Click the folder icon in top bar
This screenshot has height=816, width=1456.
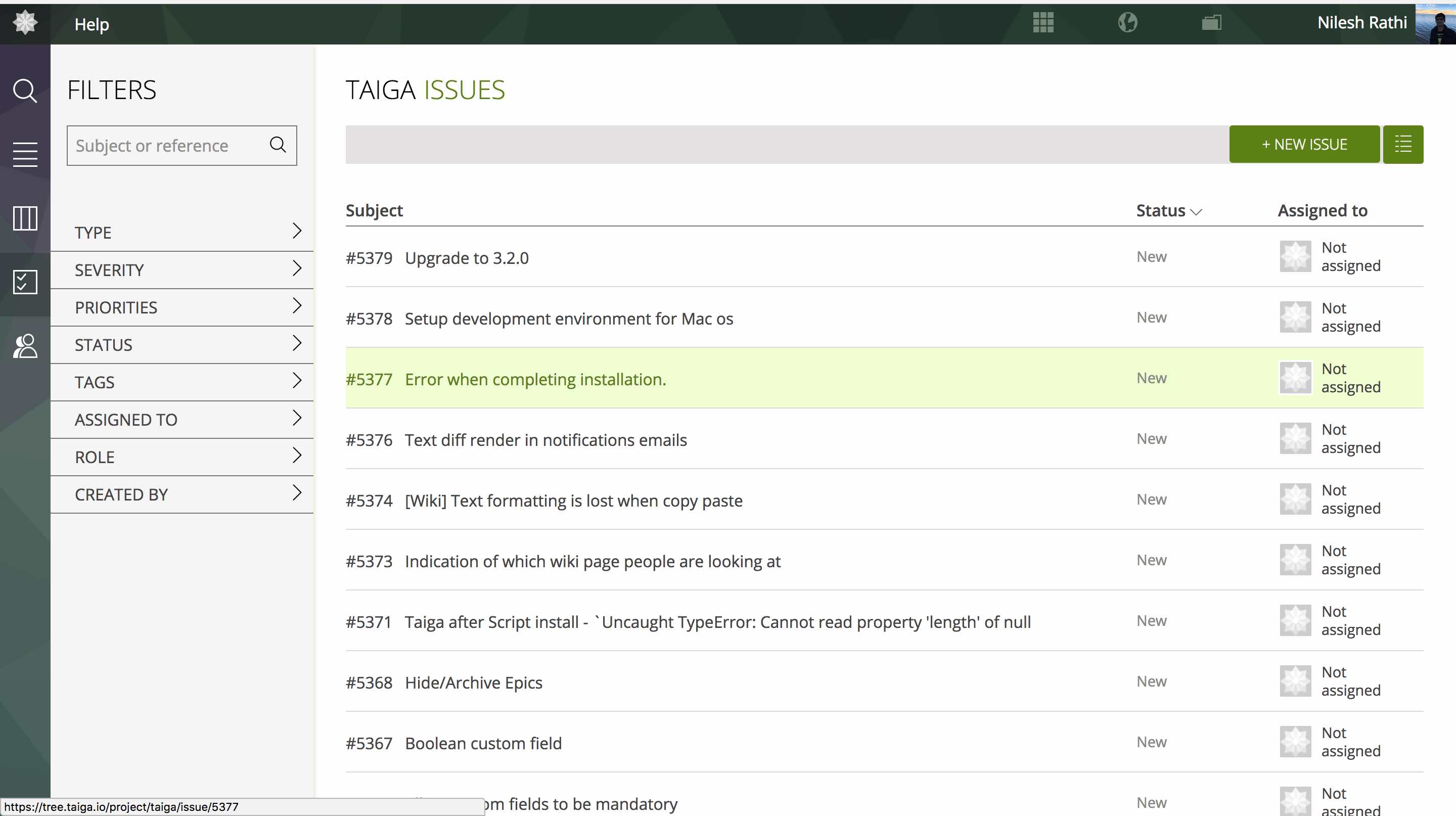[1211, 23]
